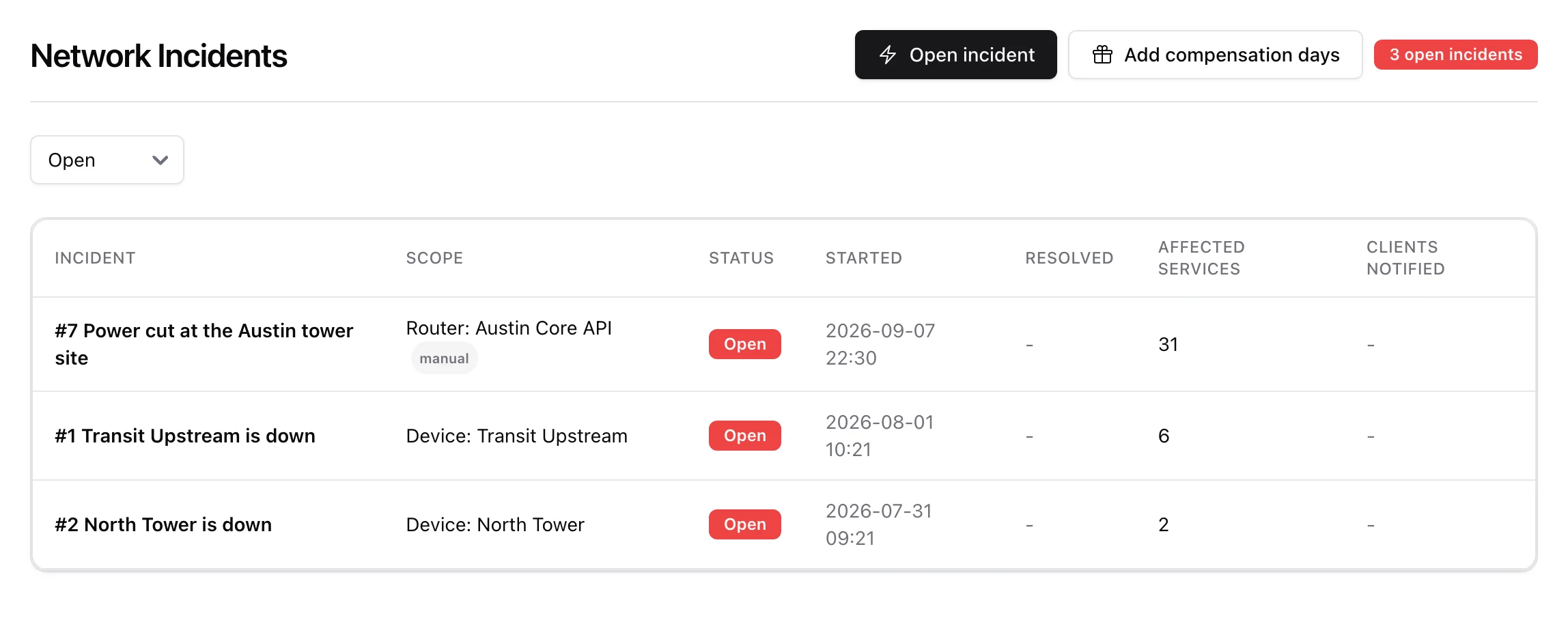Click the CLIENTS NOTIFIED column header
Image resolution: width=1568 pixels, height=635 pixels.
[1405, 258]
